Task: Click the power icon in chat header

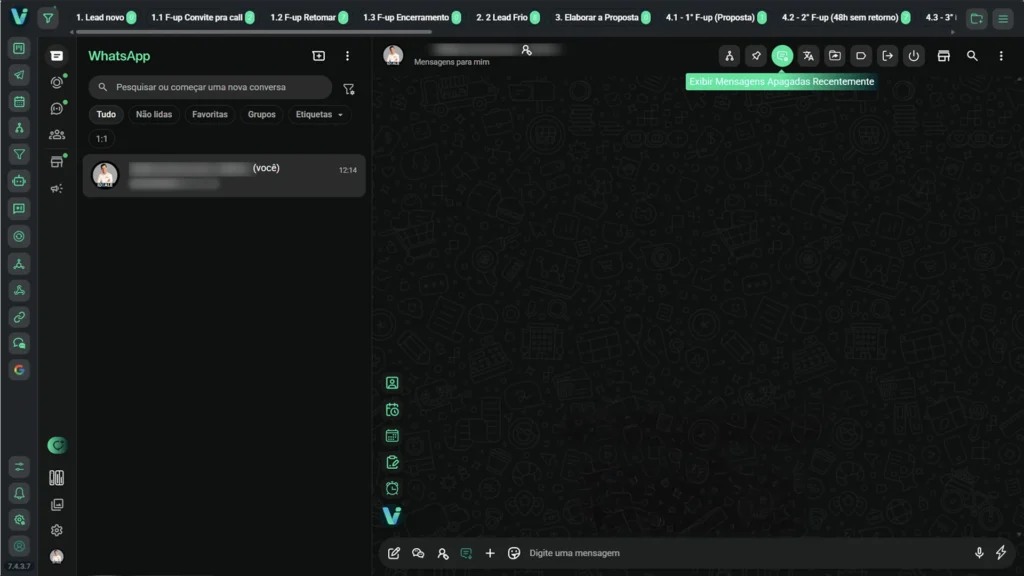Action: pyautogui.click(x=913, y=56)
